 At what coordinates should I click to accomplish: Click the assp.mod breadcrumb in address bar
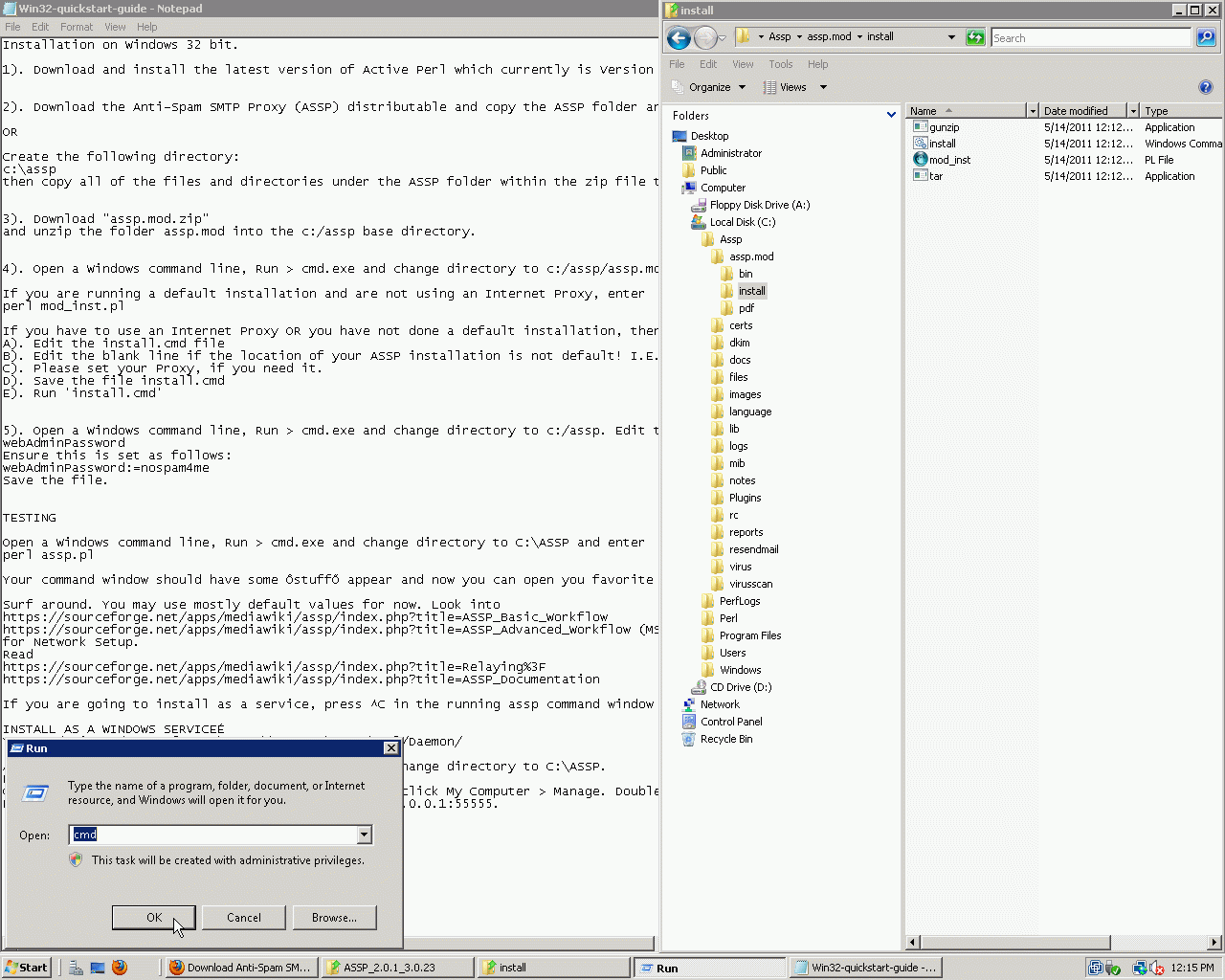coord(829,37)
